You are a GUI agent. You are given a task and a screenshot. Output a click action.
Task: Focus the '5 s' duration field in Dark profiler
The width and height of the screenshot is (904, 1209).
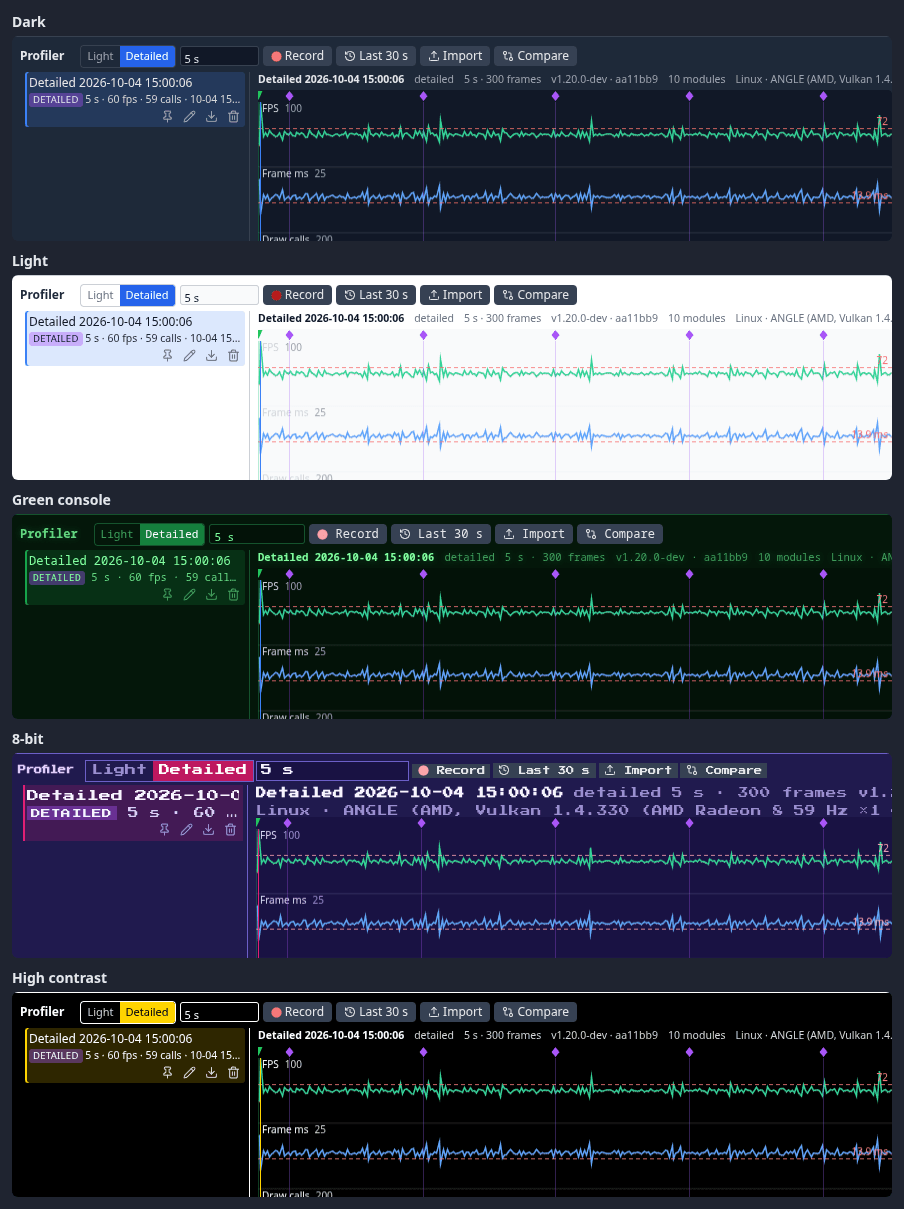coord(219,57)
